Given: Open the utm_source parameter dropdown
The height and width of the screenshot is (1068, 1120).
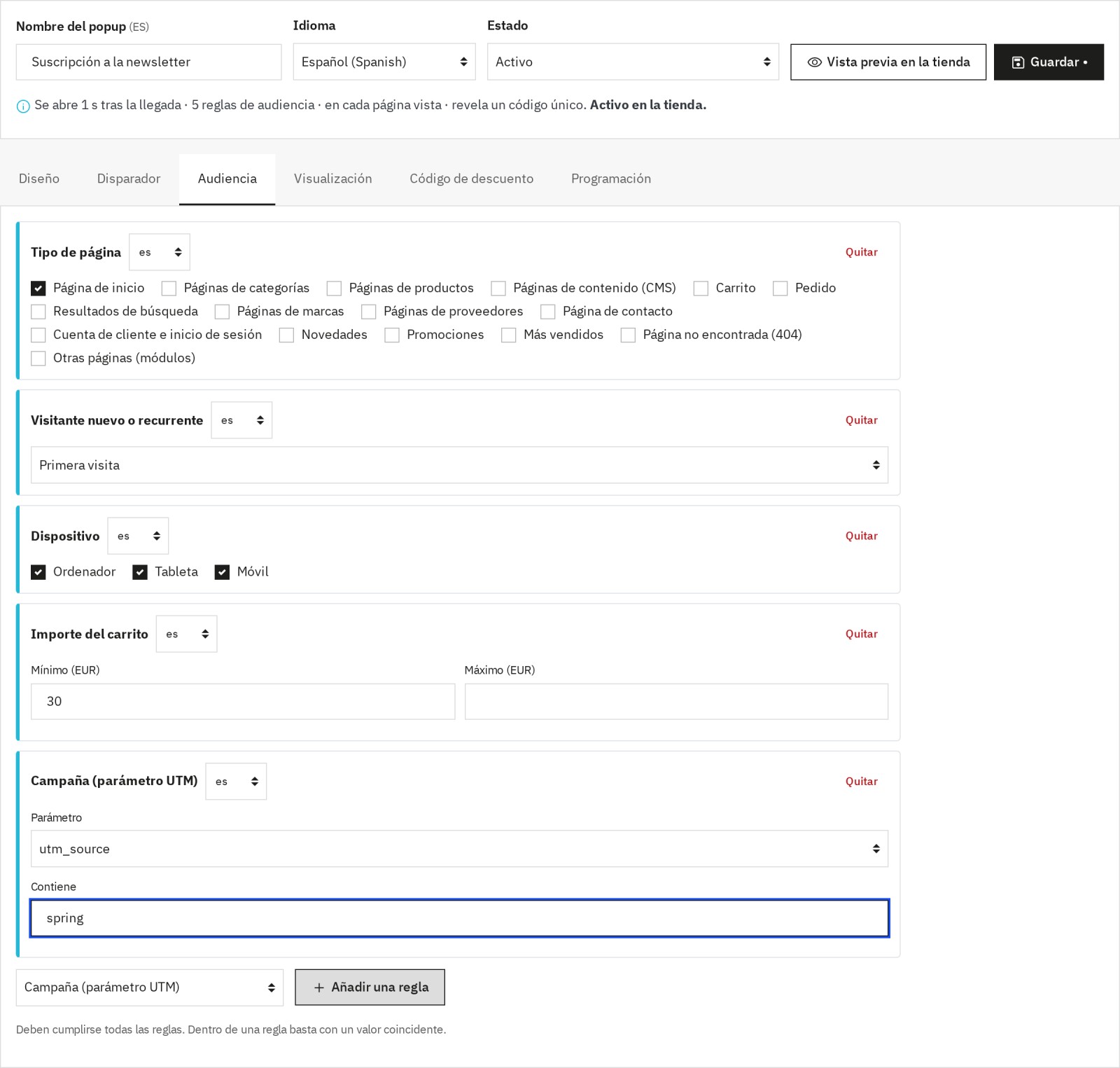Looking at the screenshot, I should click(x=459, y=849).
